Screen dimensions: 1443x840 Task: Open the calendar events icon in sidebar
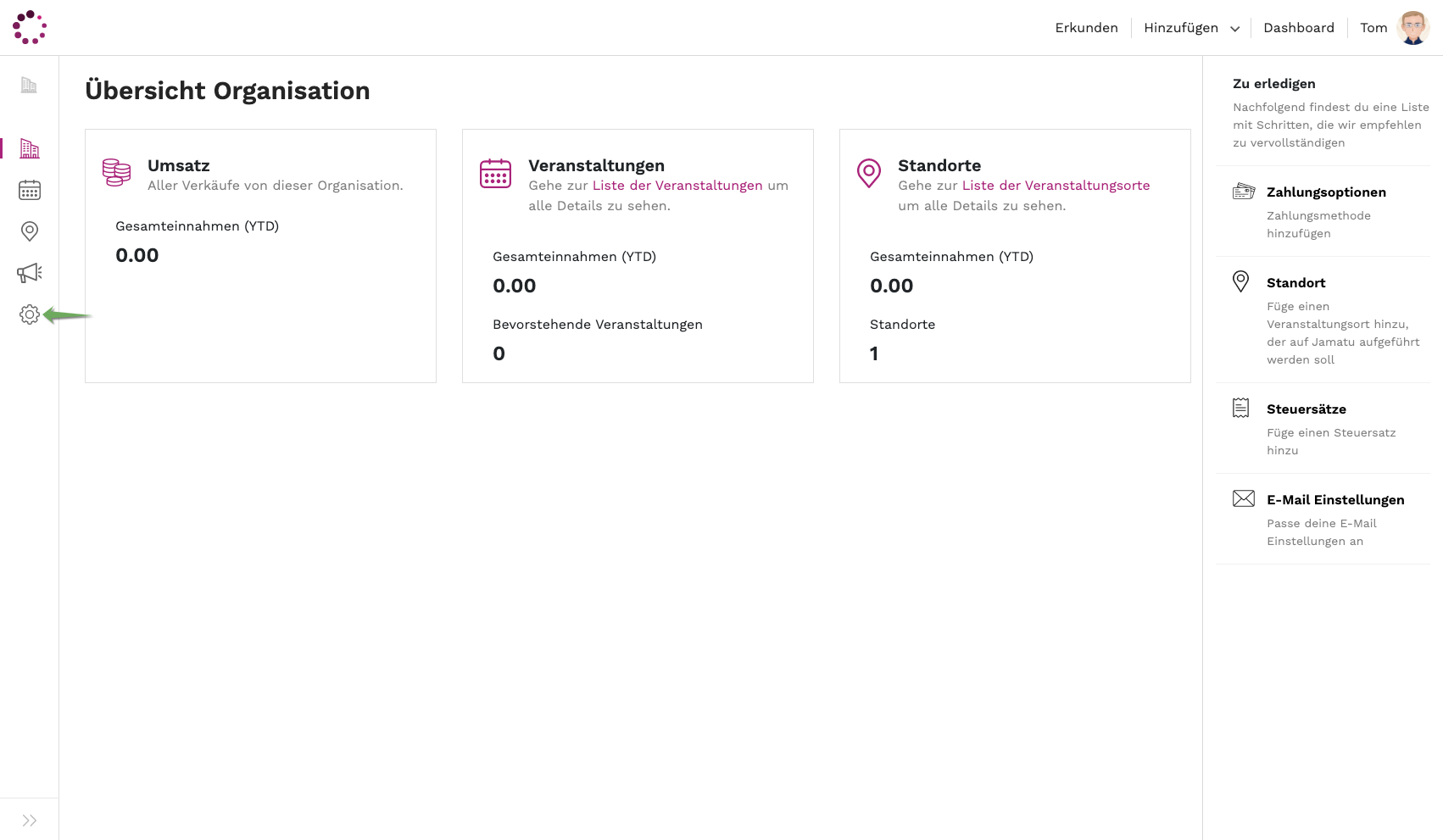tap(30, 190)
